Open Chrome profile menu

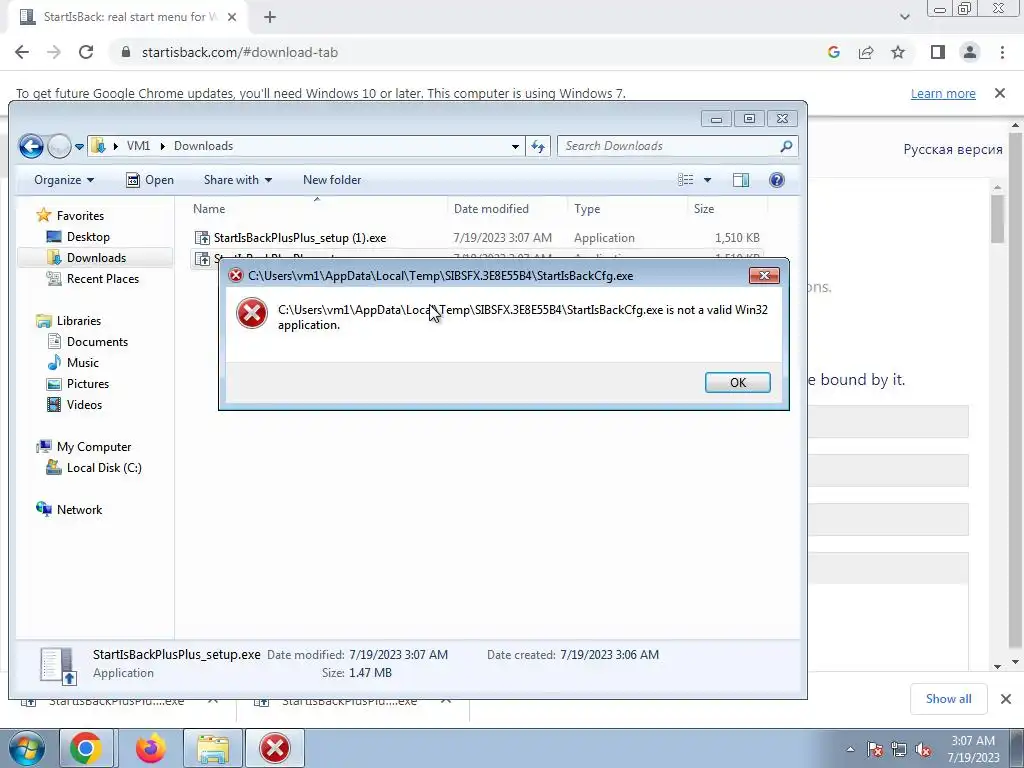tap(970, 52)
